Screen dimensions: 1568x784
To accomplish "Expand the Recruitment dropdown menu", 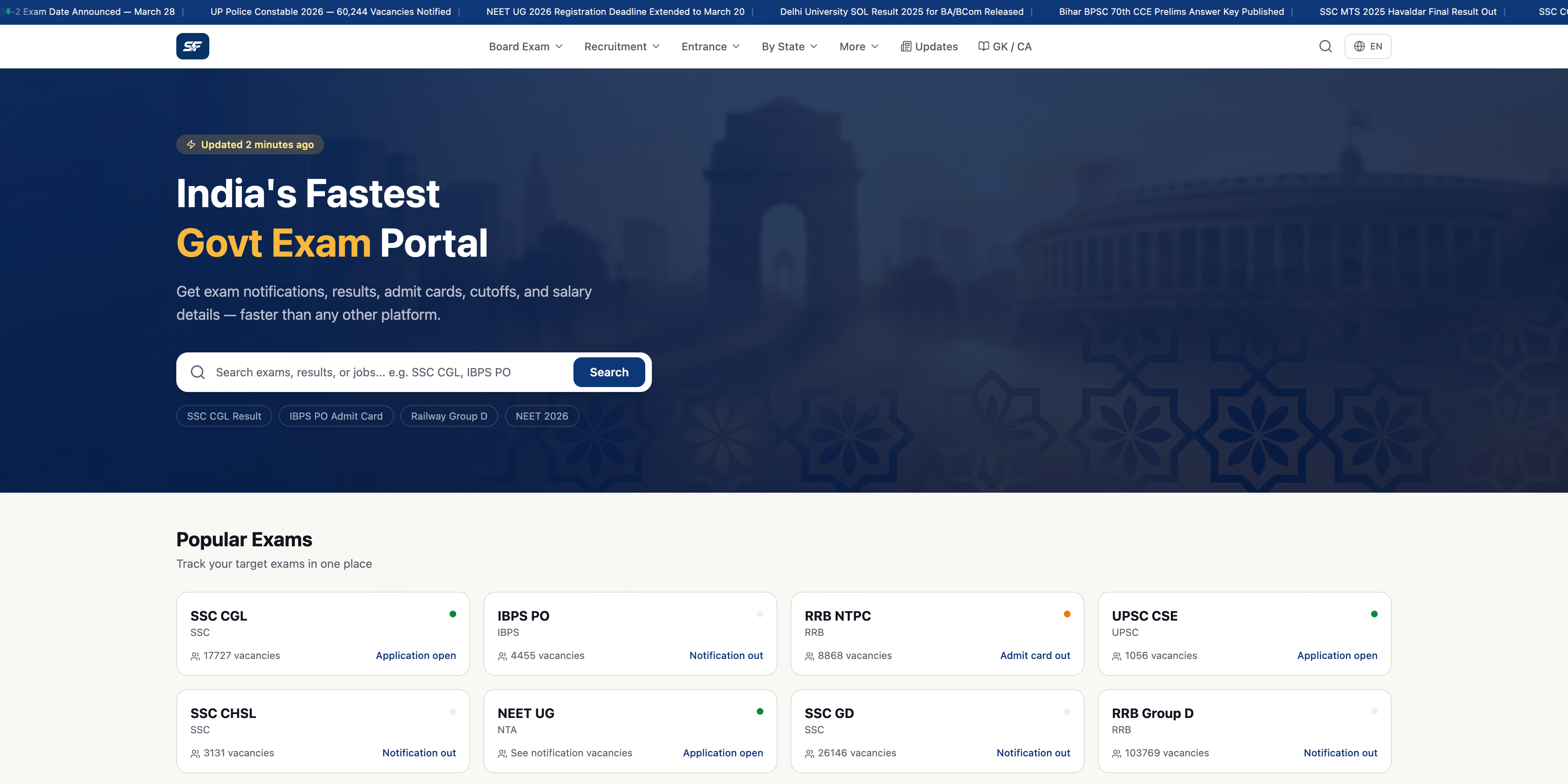I will coord(621,46).
